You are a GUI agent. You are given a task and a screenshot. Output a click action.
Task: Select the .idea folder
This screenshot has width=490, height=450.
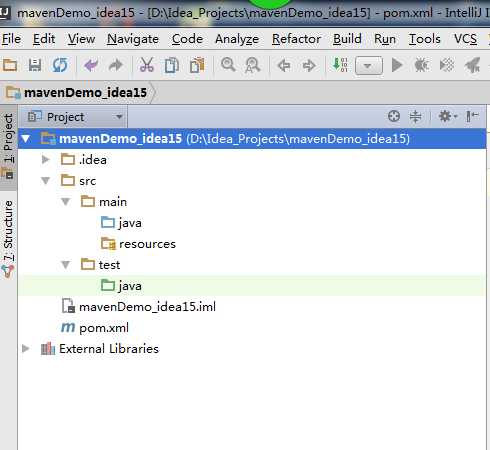[84, 160]
